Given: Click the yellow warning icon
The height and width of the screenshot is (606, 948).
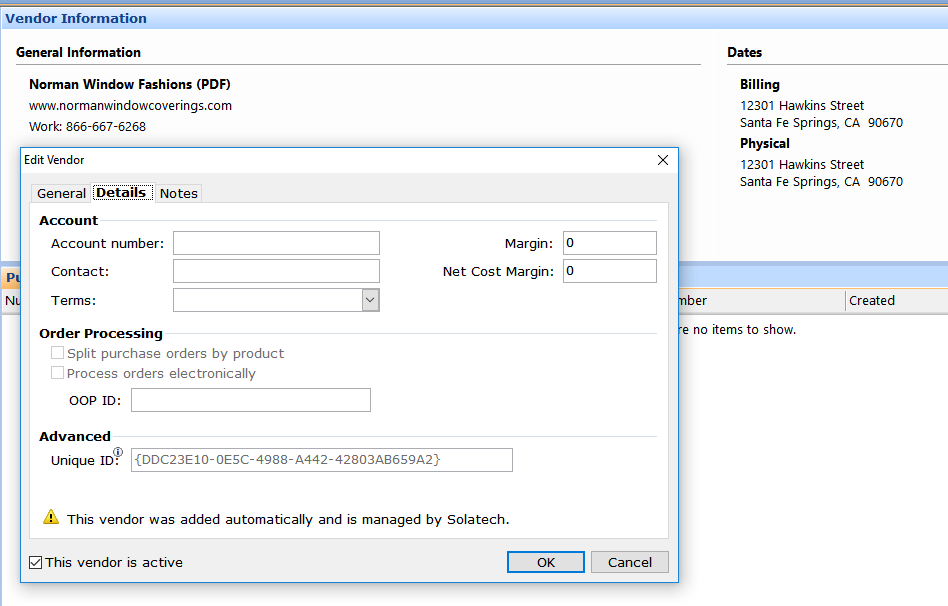Looking at the screenshot, I should pyautogui.click(x=51, y=517).
